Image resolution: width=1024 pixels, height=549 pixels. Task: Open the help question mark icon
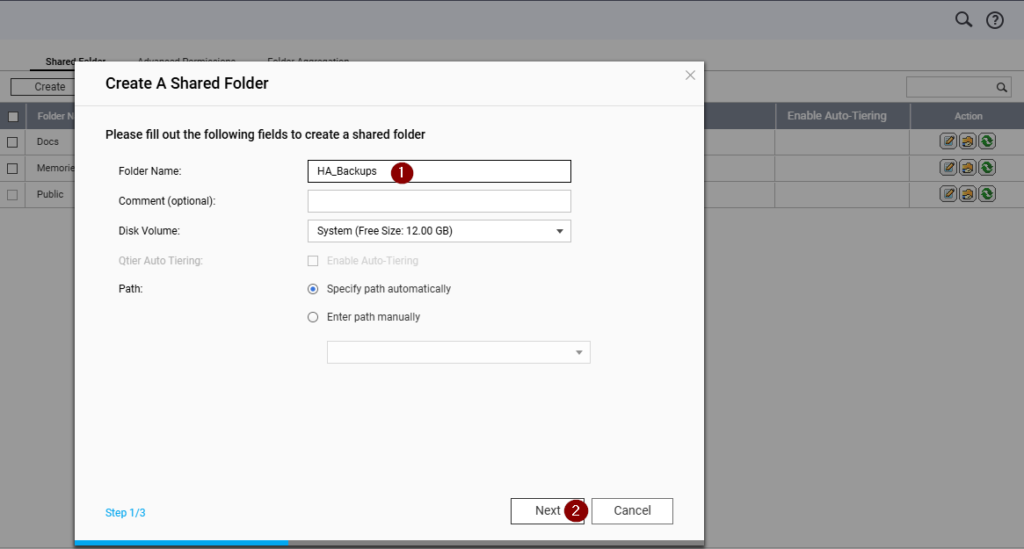pyautogui.click(x=994, y=20)
